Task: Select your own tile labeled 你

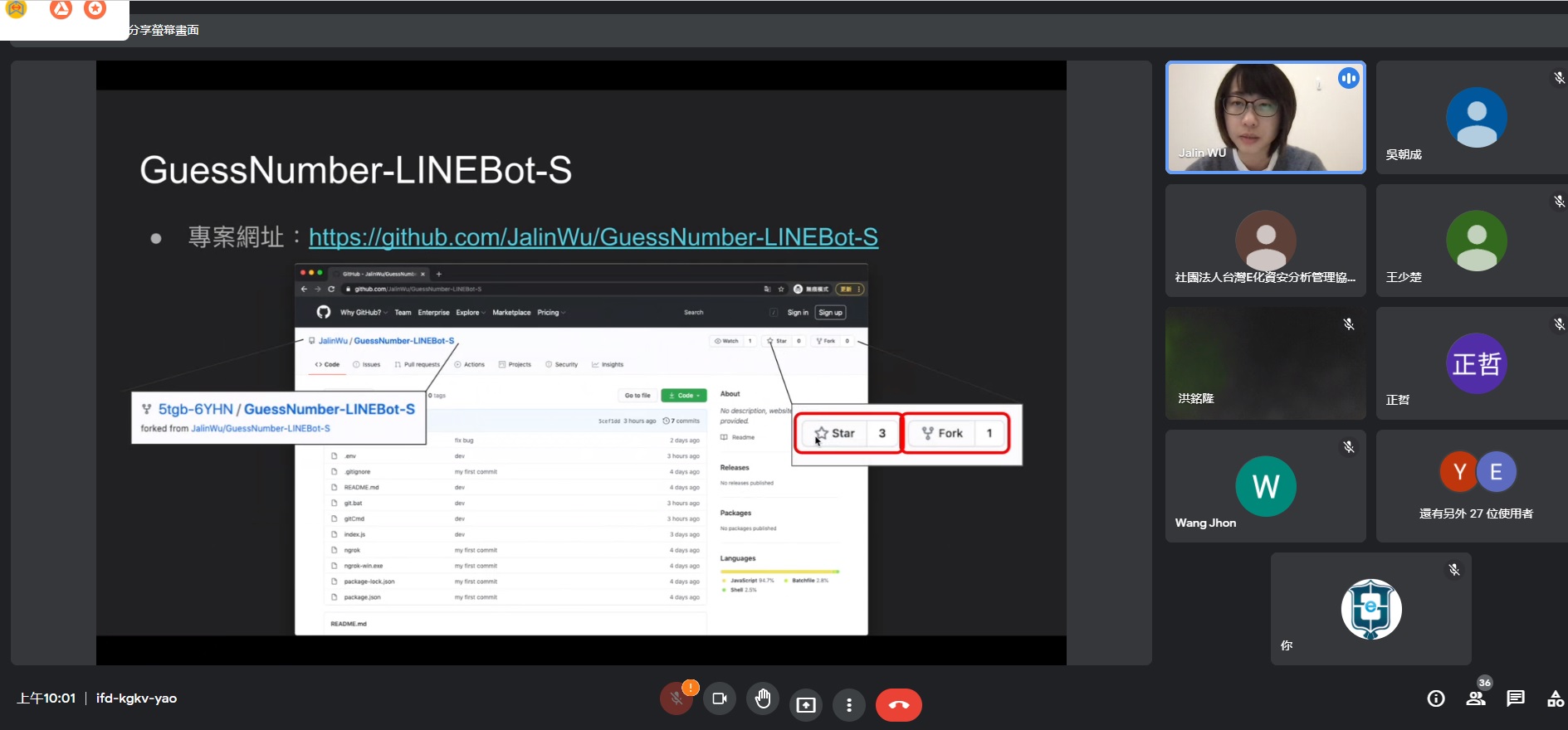Action: [1371, 609]
